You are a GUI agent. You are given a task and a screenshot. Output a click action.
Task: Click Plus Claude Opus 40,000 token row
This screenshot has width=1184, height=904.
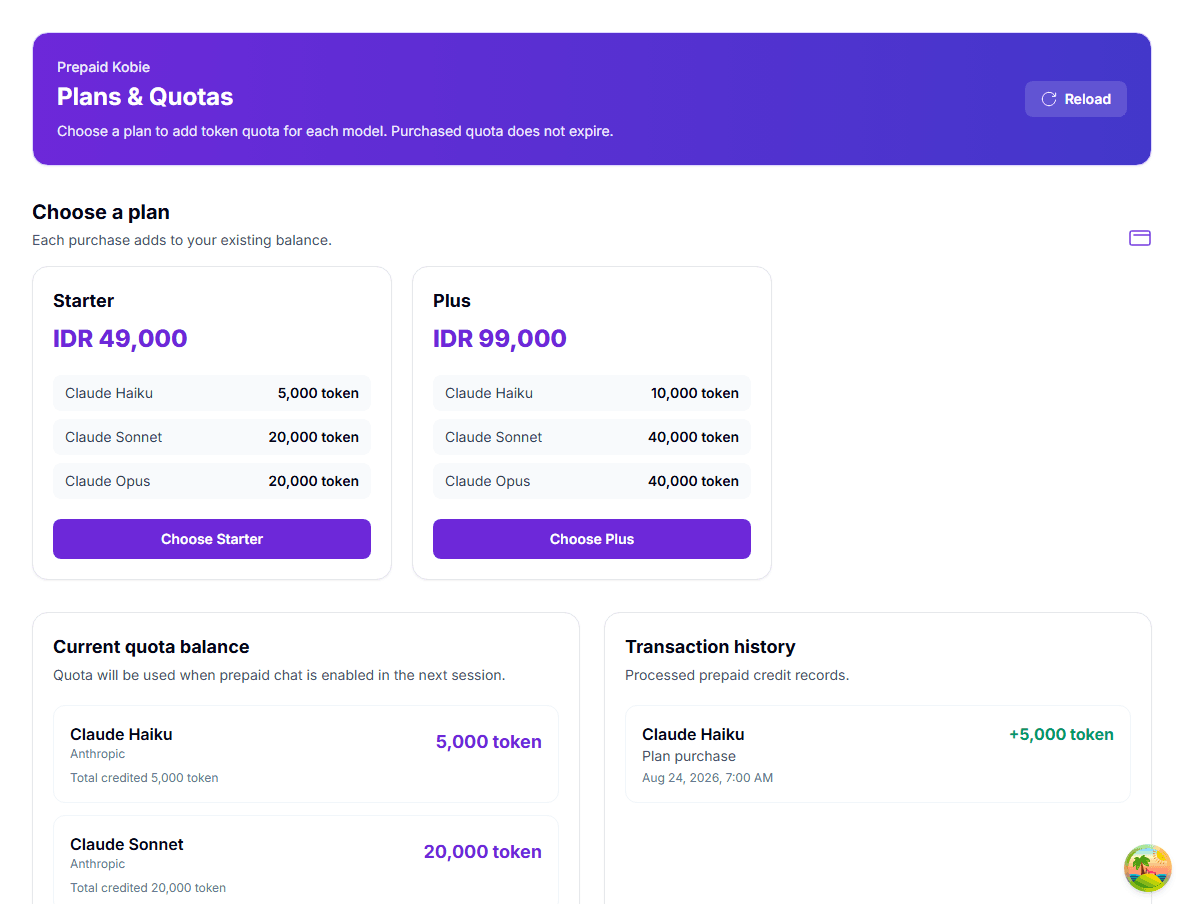[591, 481]
